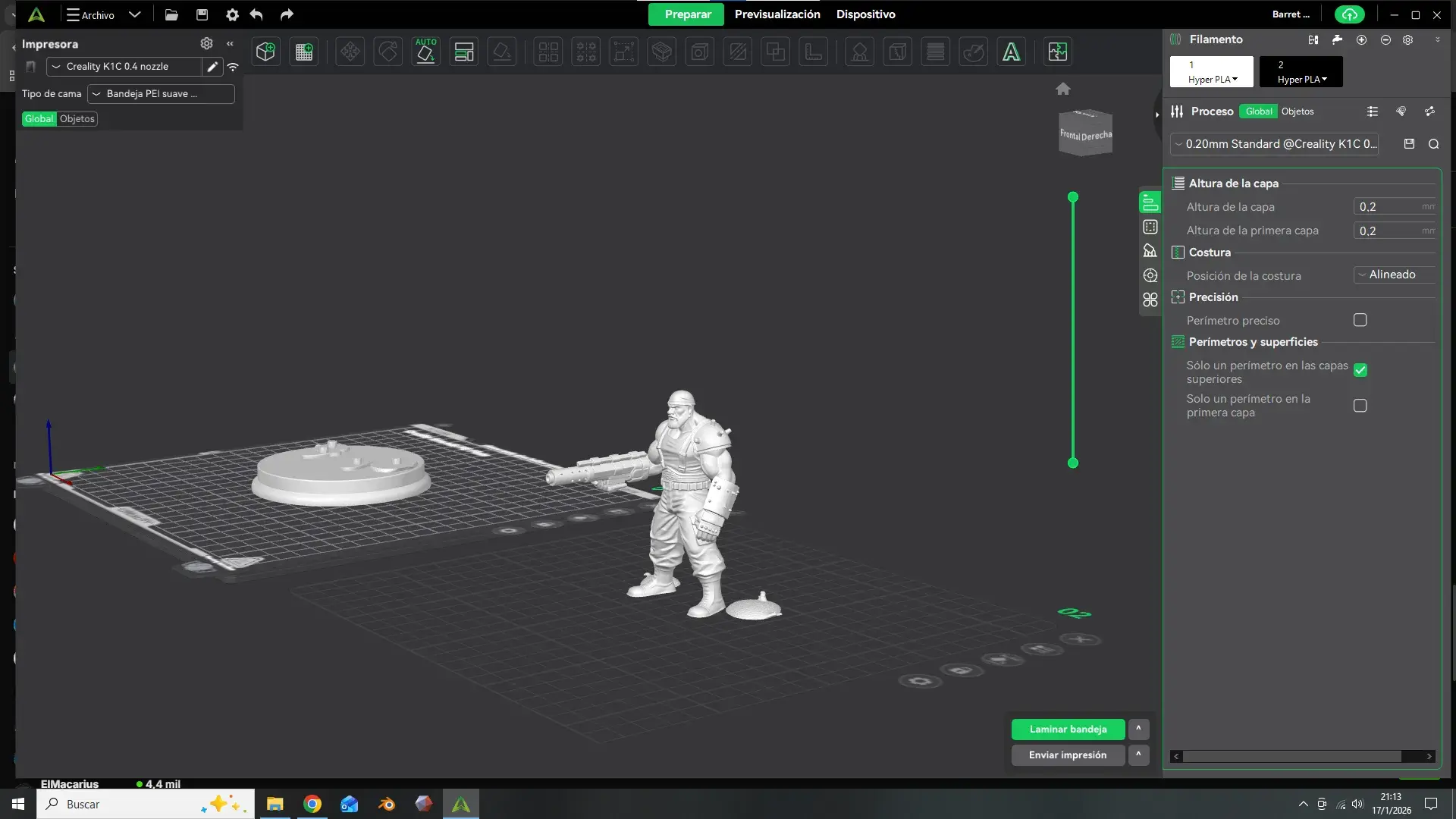Switch to the Previsualización tab
This screenshot has height=819, width=1456.
(777, 14)
